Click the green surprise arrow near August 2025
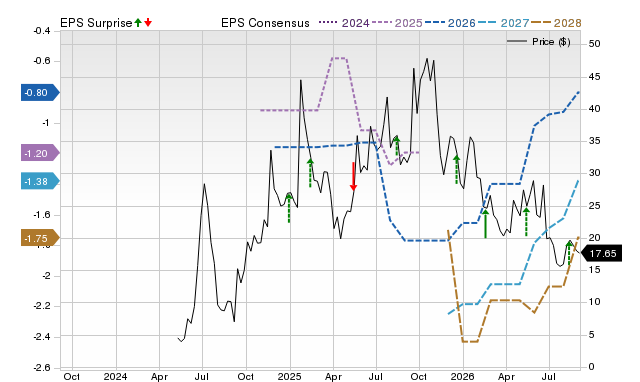 click(x=397, y=147)
